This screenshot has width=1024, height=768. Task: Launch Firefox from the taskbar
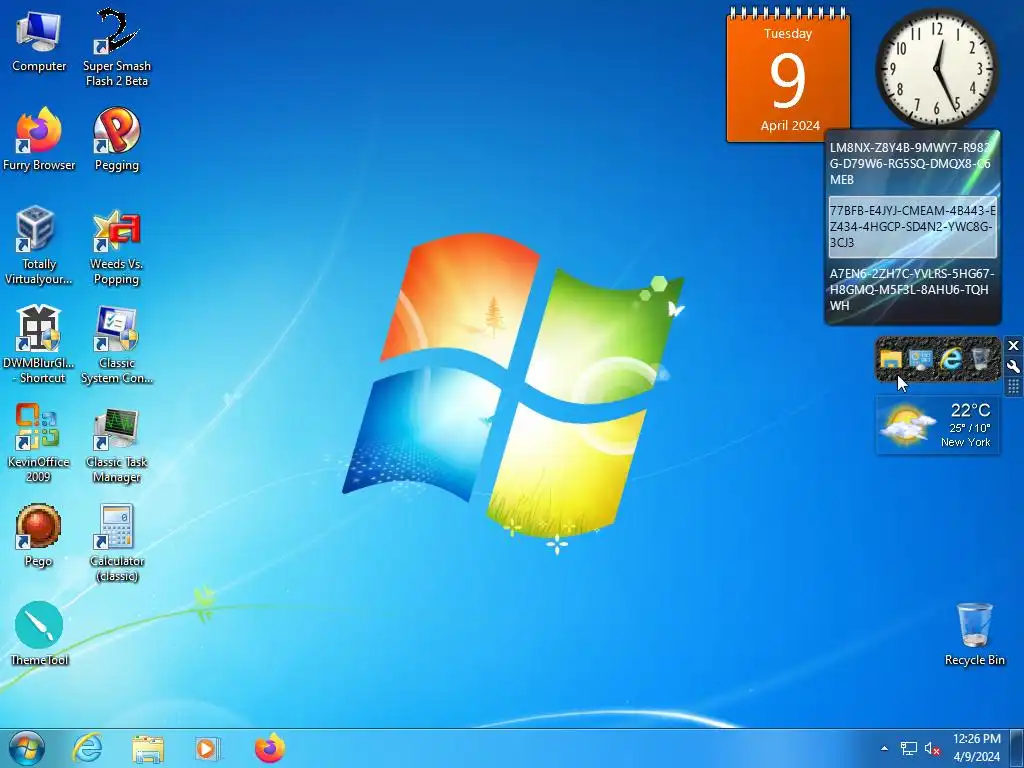point(270,748)
